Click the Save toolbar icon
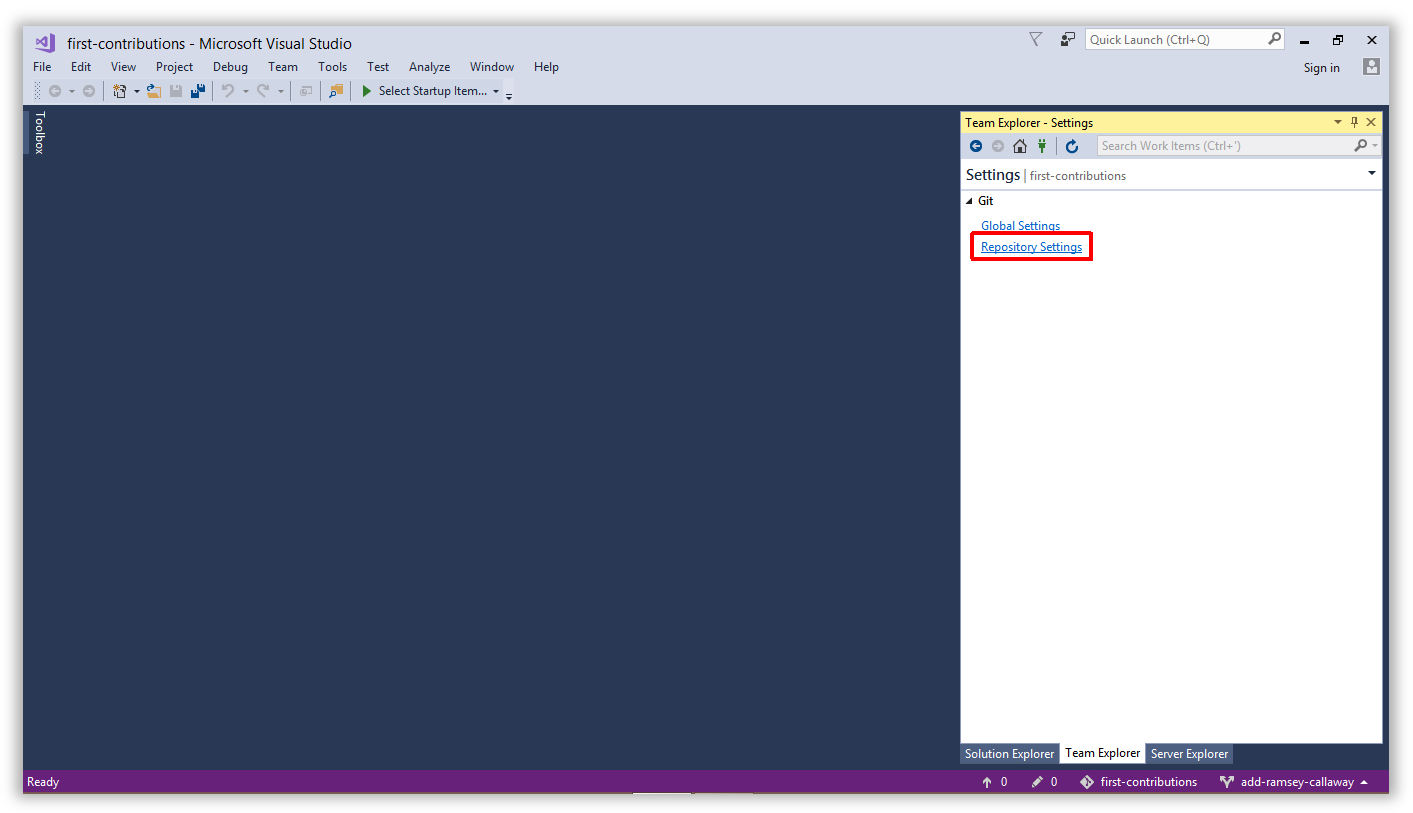Image resolution: width=1413 pixels, height=813 pixels. pyautogui.click(x=176, y=91)
